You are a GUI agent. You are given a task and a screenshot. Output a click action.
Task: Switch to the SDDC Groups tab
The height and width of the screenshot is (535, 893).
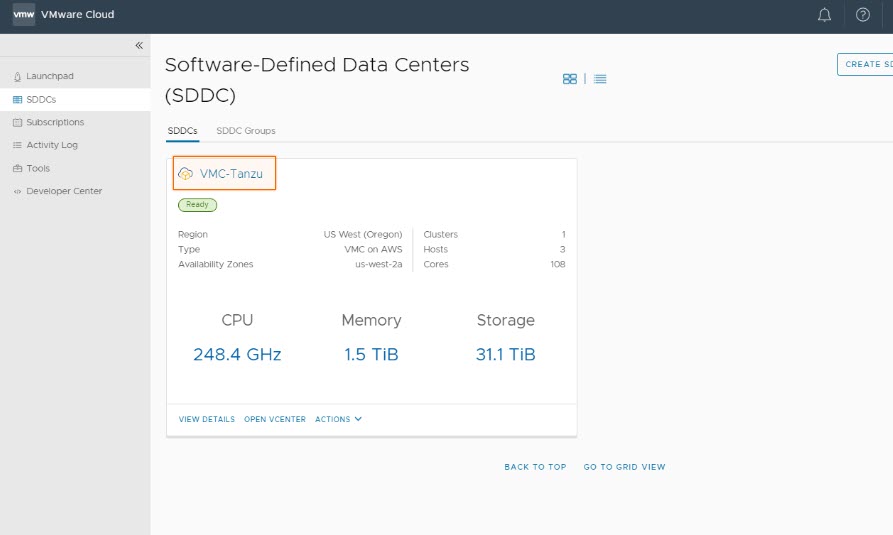246,131
